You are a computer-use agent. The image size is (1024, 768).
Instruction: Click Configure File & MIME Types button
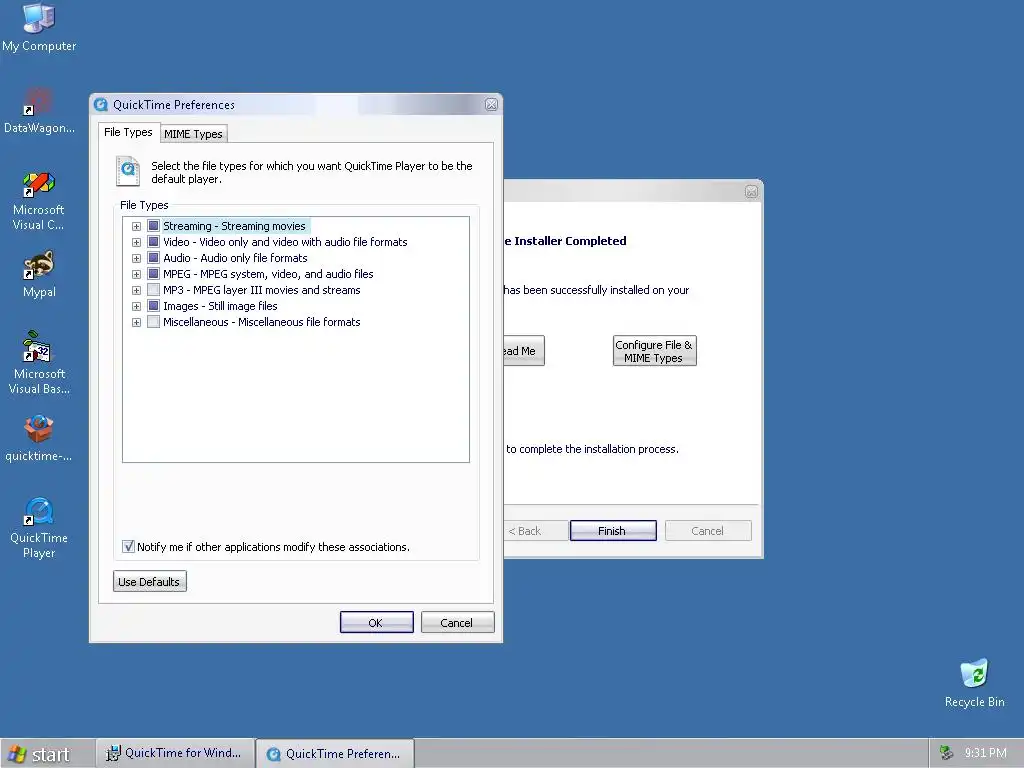(654, 351)
